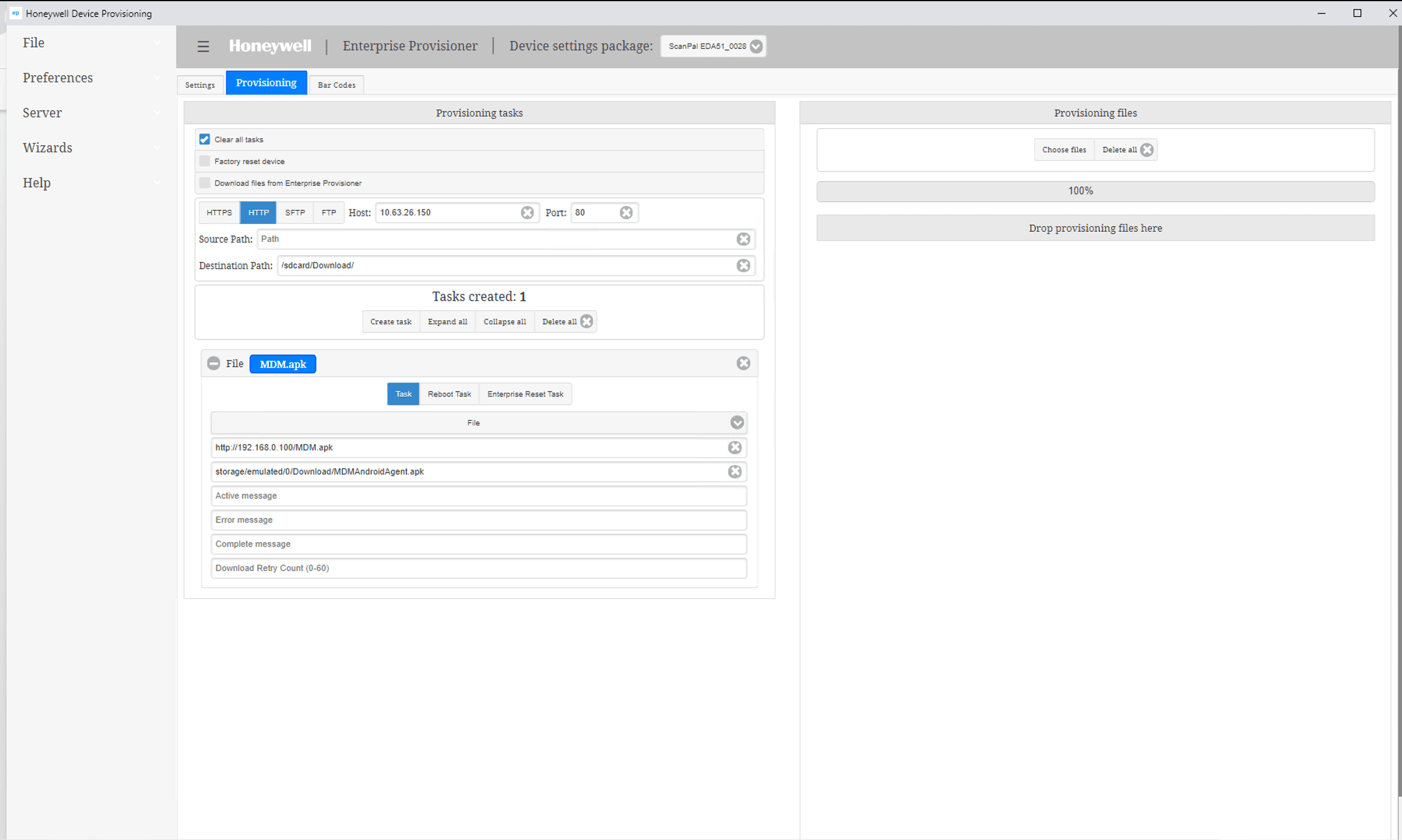Collapse the MDM.apk task with minus icon
Viewport: 1402px width, 840px height.
click(x=213, y=364)
